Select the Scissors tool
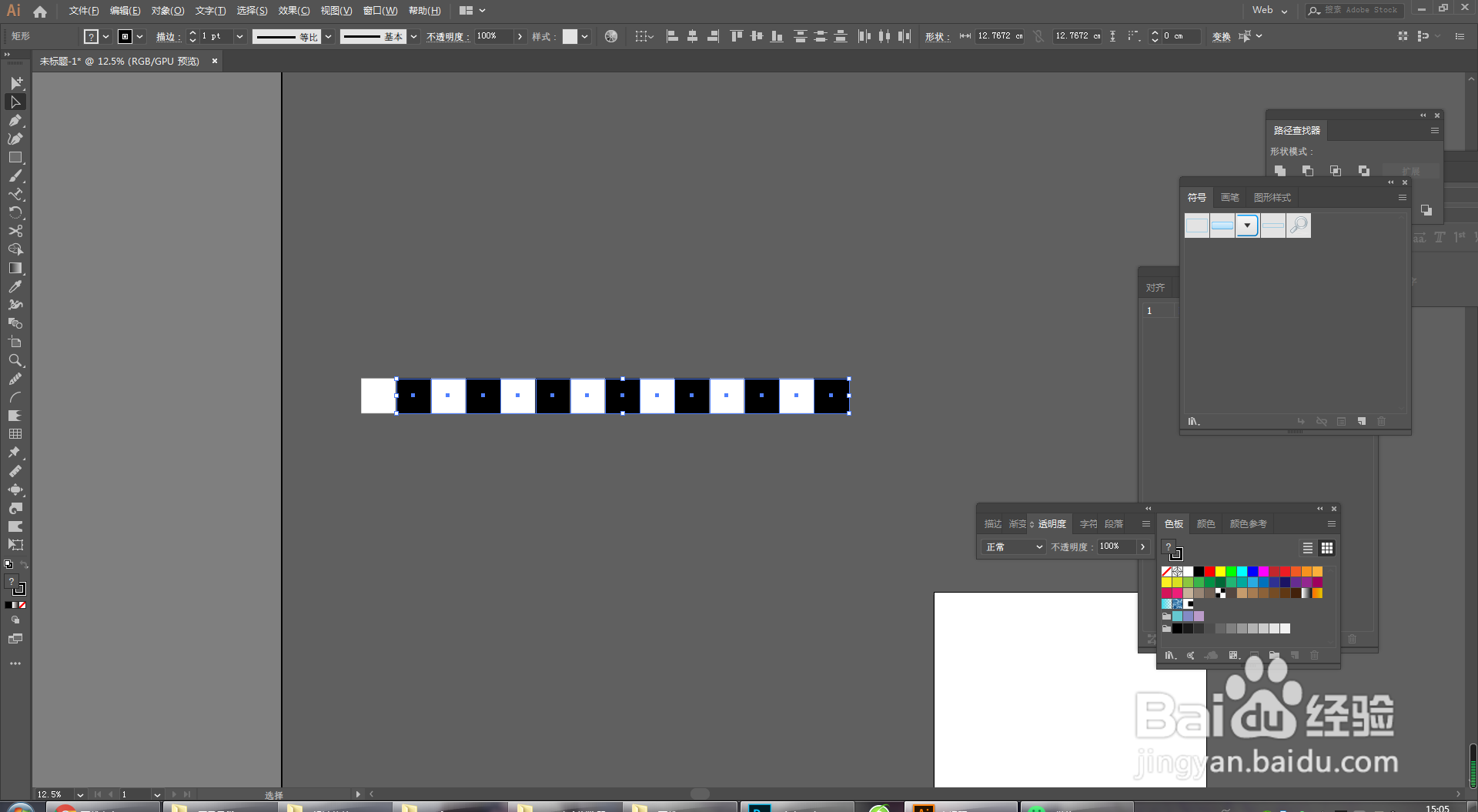 [15, 231]
